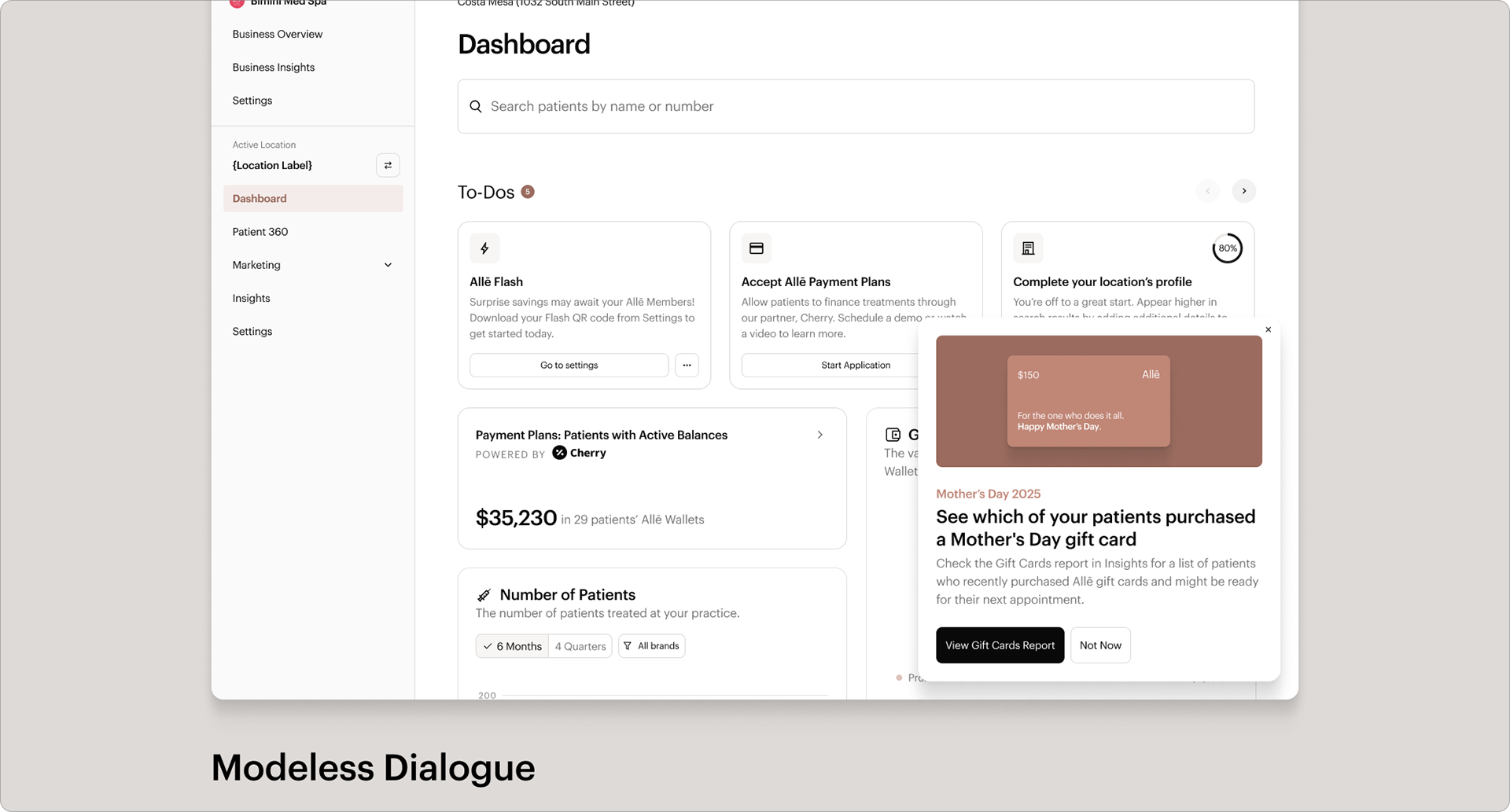Advance the To-Dos carousel with the right arrow
The image size is (1510, 812).
[x=1243, y=191]
